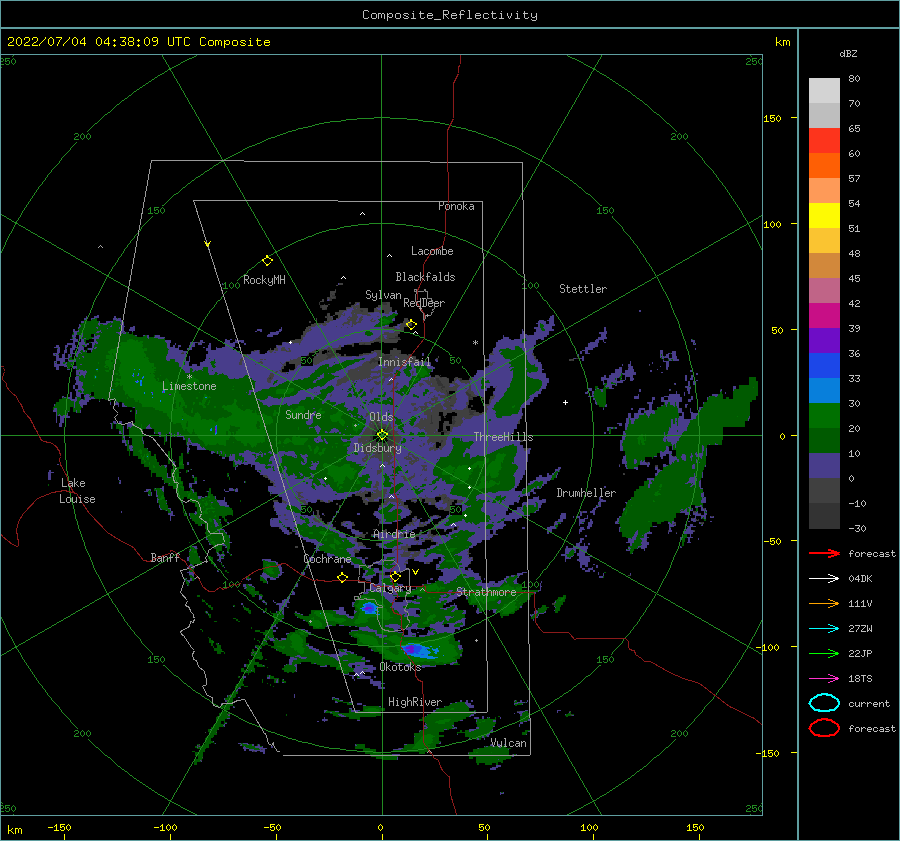The image size is (900, 841).
Task: Pick the green 22JP arrow symbol
Action: coord(824,653)
